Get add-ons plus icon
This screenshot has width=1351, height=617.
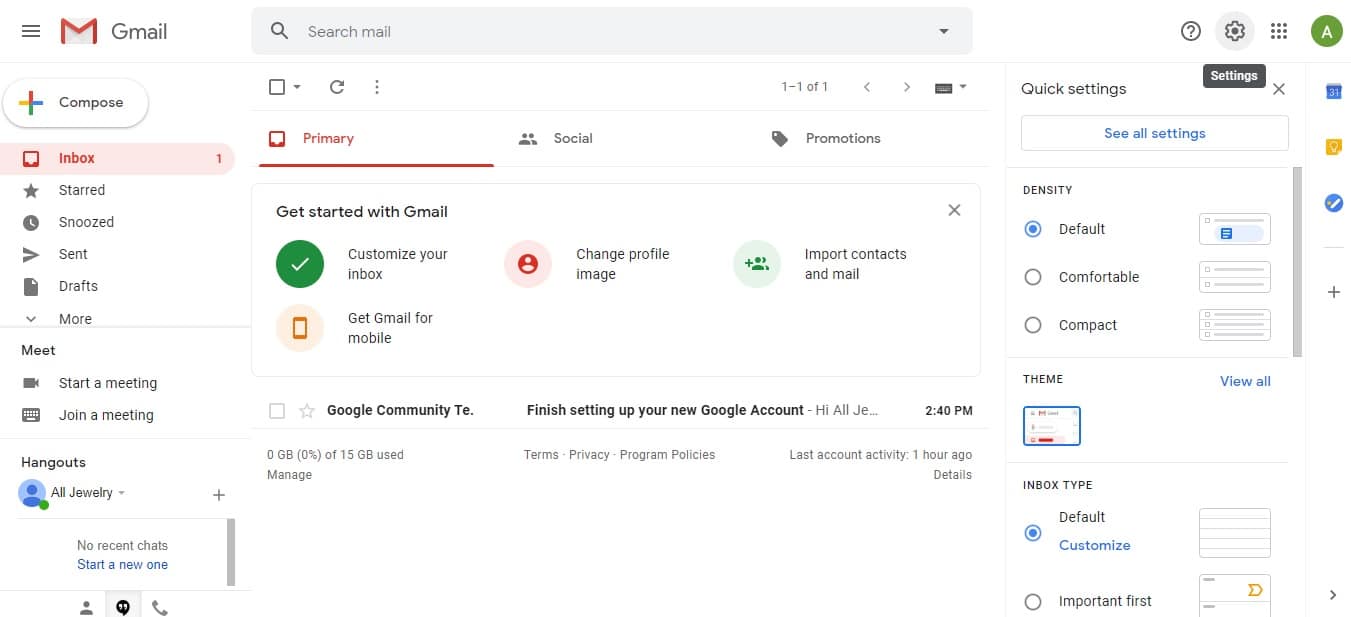[x=1333, y=292]
